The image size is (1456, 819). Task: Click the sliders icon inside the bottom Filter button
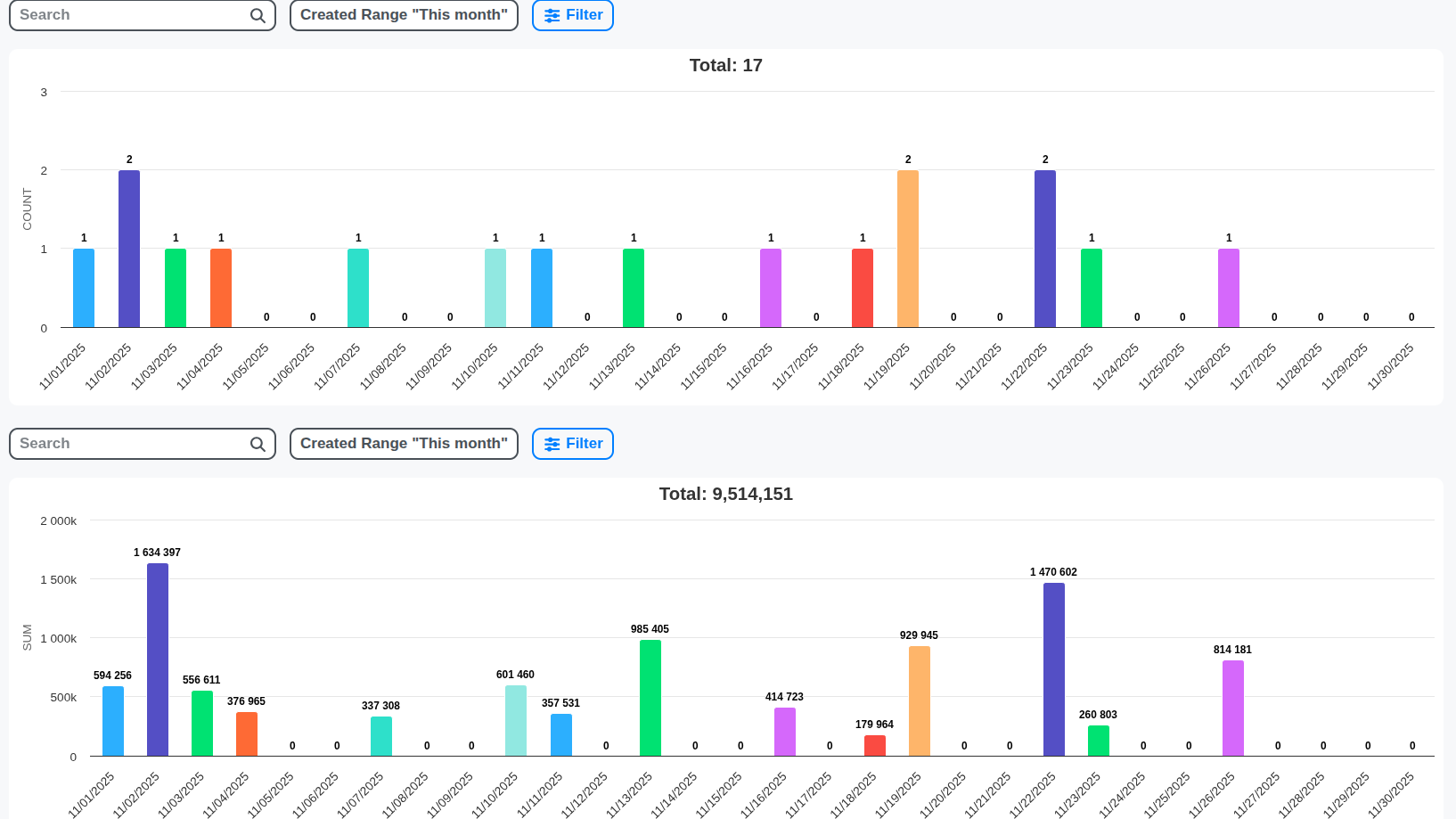[552, 443]
